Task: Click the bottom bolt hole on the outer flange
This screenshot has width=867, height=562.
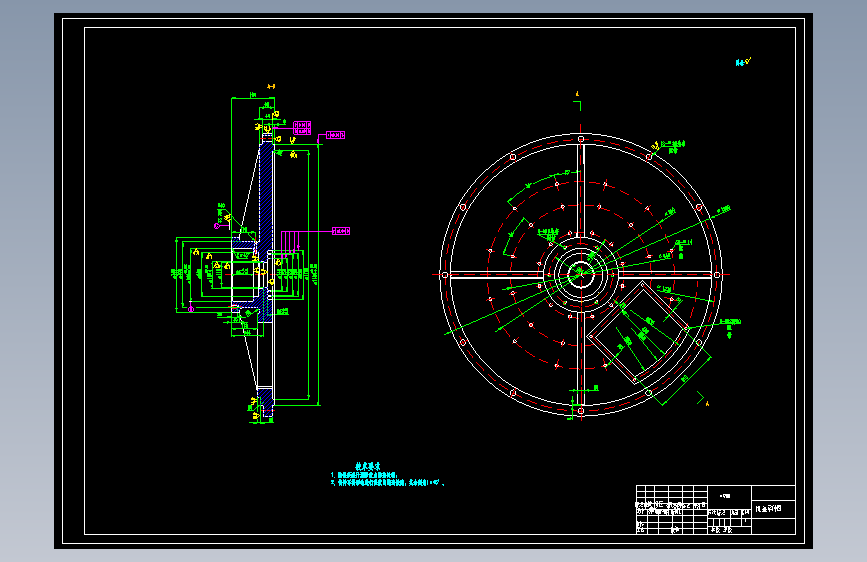Action: tap(581, 410)
